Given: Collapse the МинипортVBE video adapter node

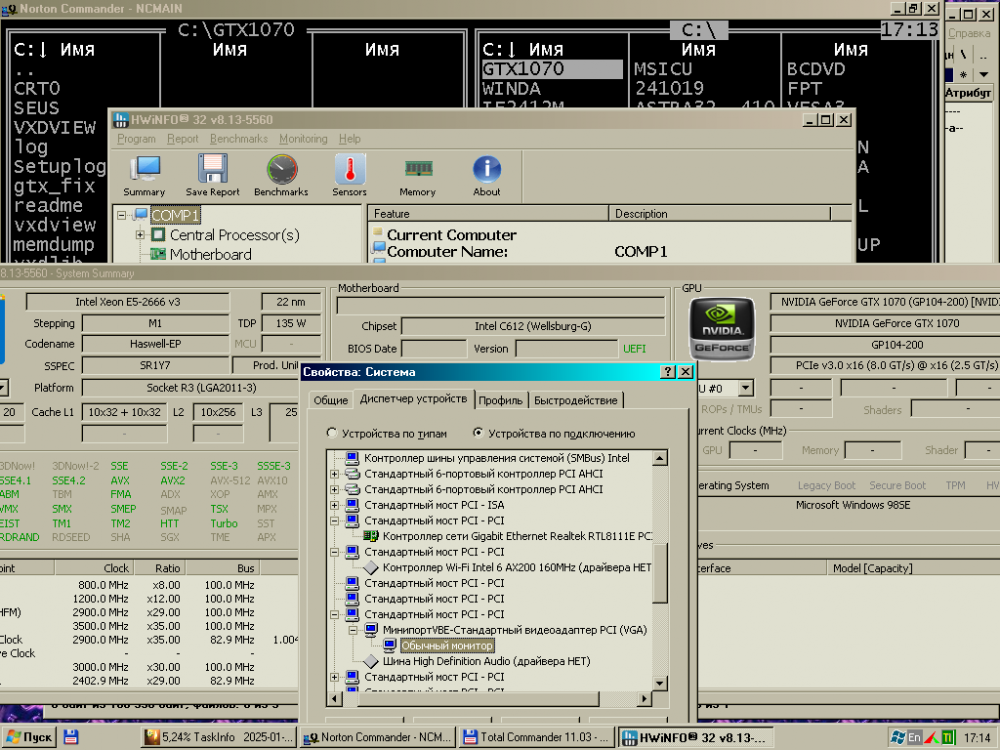Looking at the screenshot, I should pyautogui.click(x=352, y=630).
